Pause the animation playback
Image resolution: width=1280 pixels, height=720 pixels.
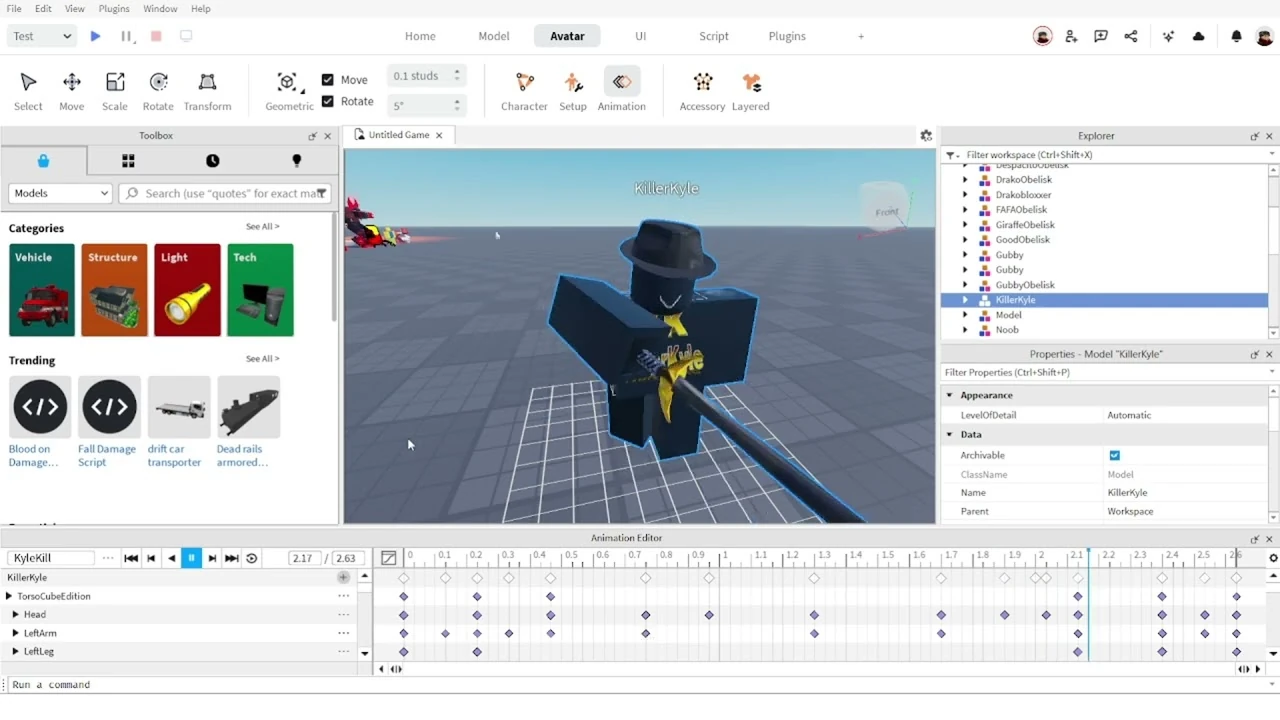pos(191,558)
